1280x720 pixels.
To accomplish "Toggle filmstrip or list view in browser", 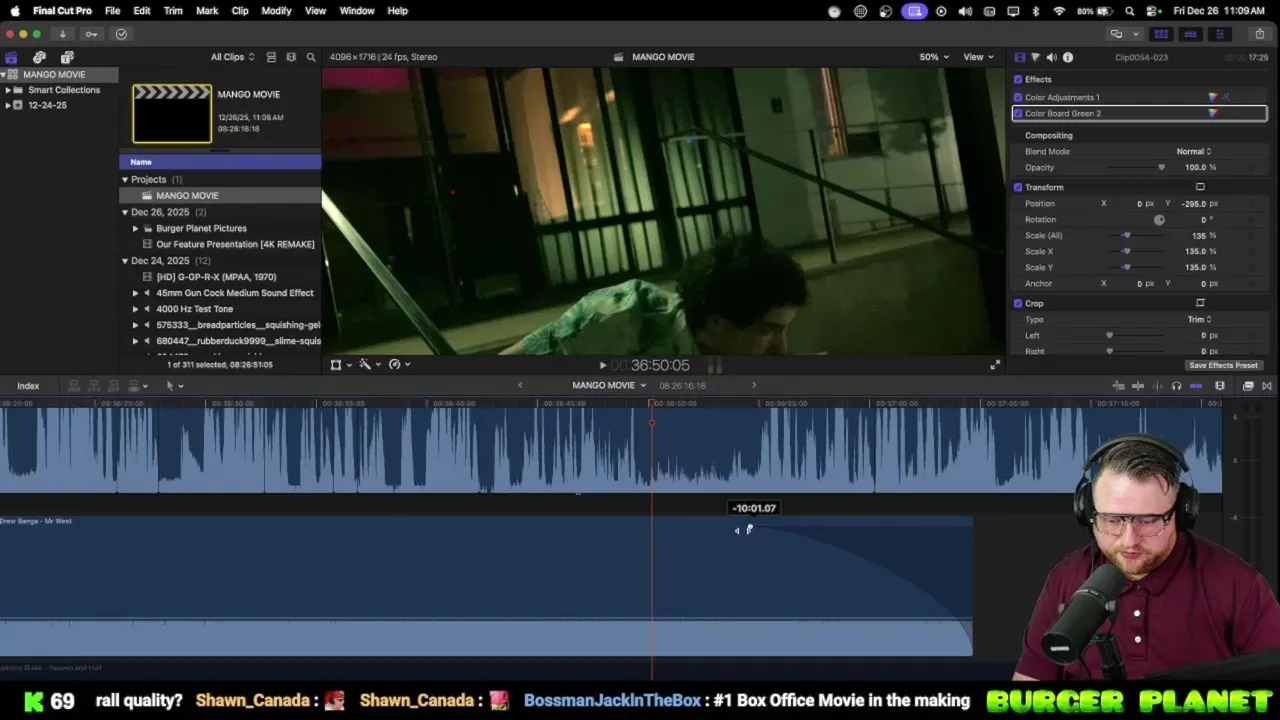I will click(271, 57).
